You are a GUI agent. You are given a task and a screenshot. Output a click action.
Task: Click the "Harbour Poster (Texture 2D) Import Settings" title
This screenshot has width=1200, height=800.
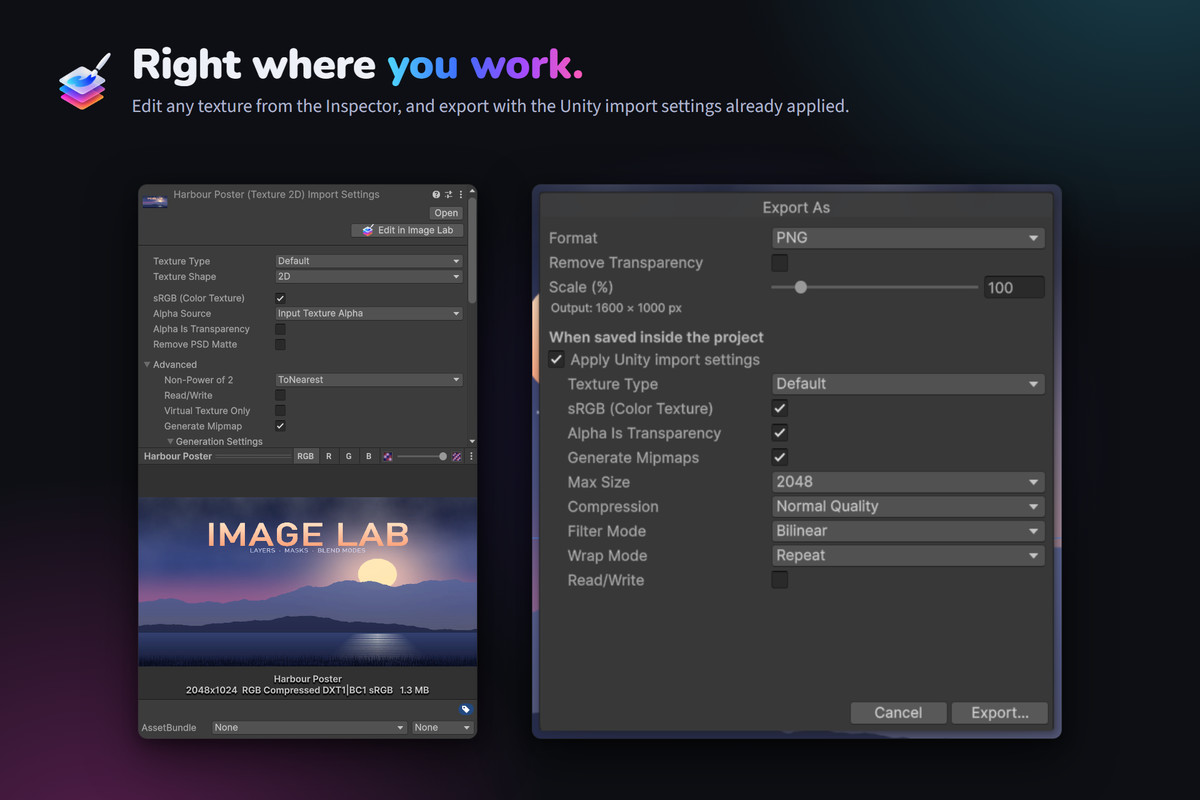pyautogui.click(x=277, y=195)
